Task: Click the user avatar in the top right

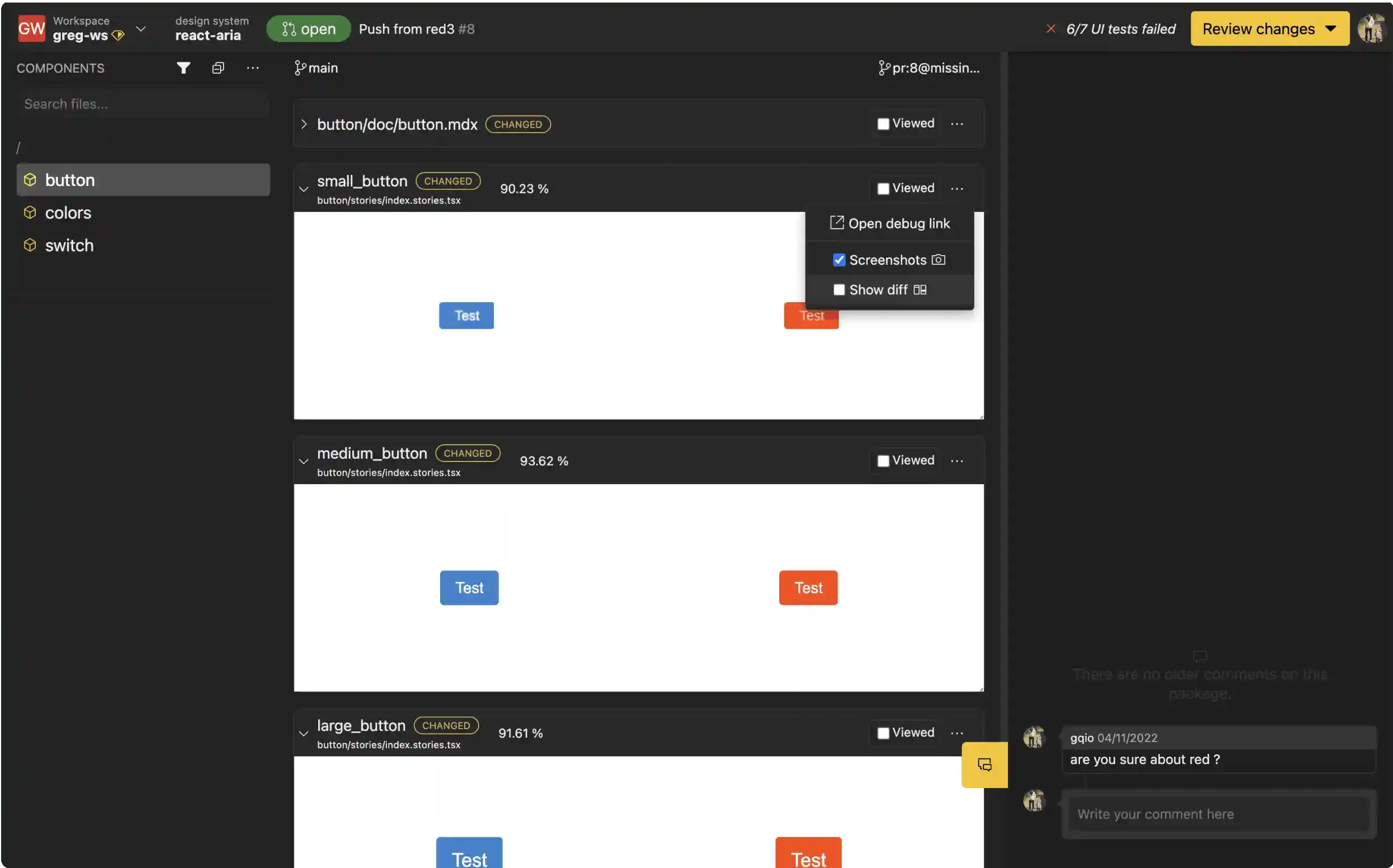Action: [x=1372, y=28]
